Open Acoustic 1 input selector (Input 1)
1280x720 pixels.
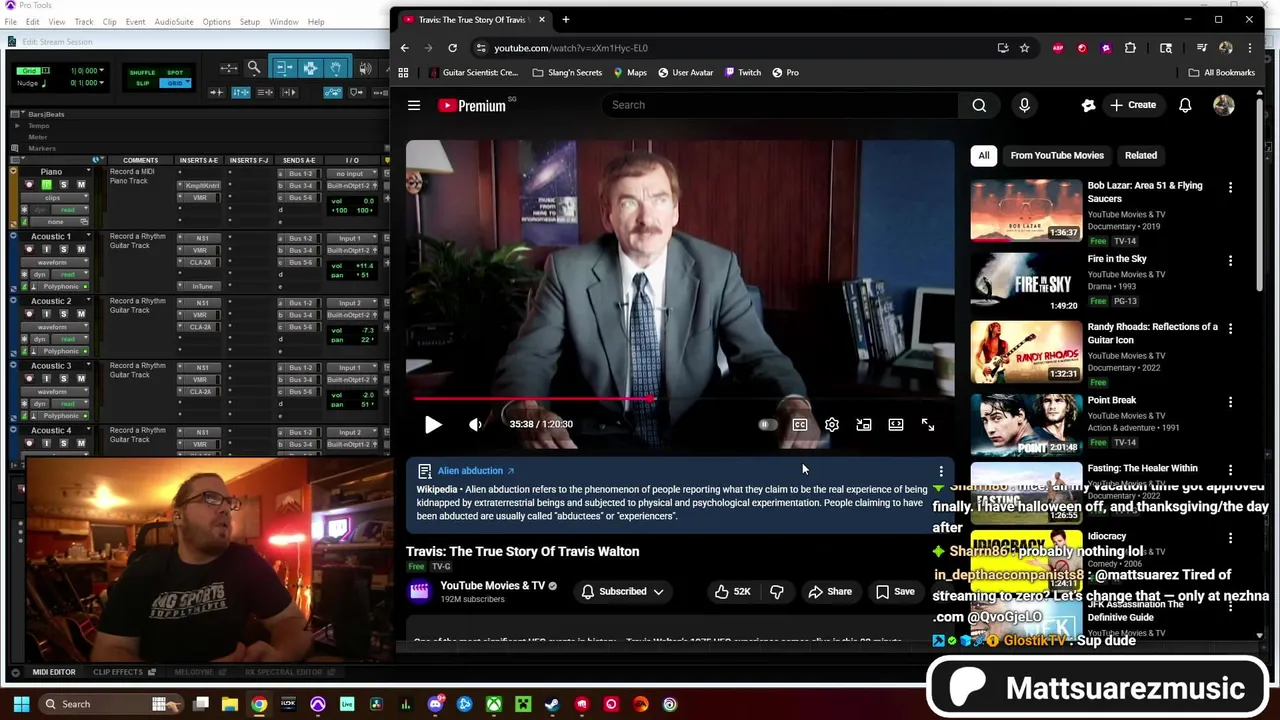pyautogui.click(x=354, y=239)
